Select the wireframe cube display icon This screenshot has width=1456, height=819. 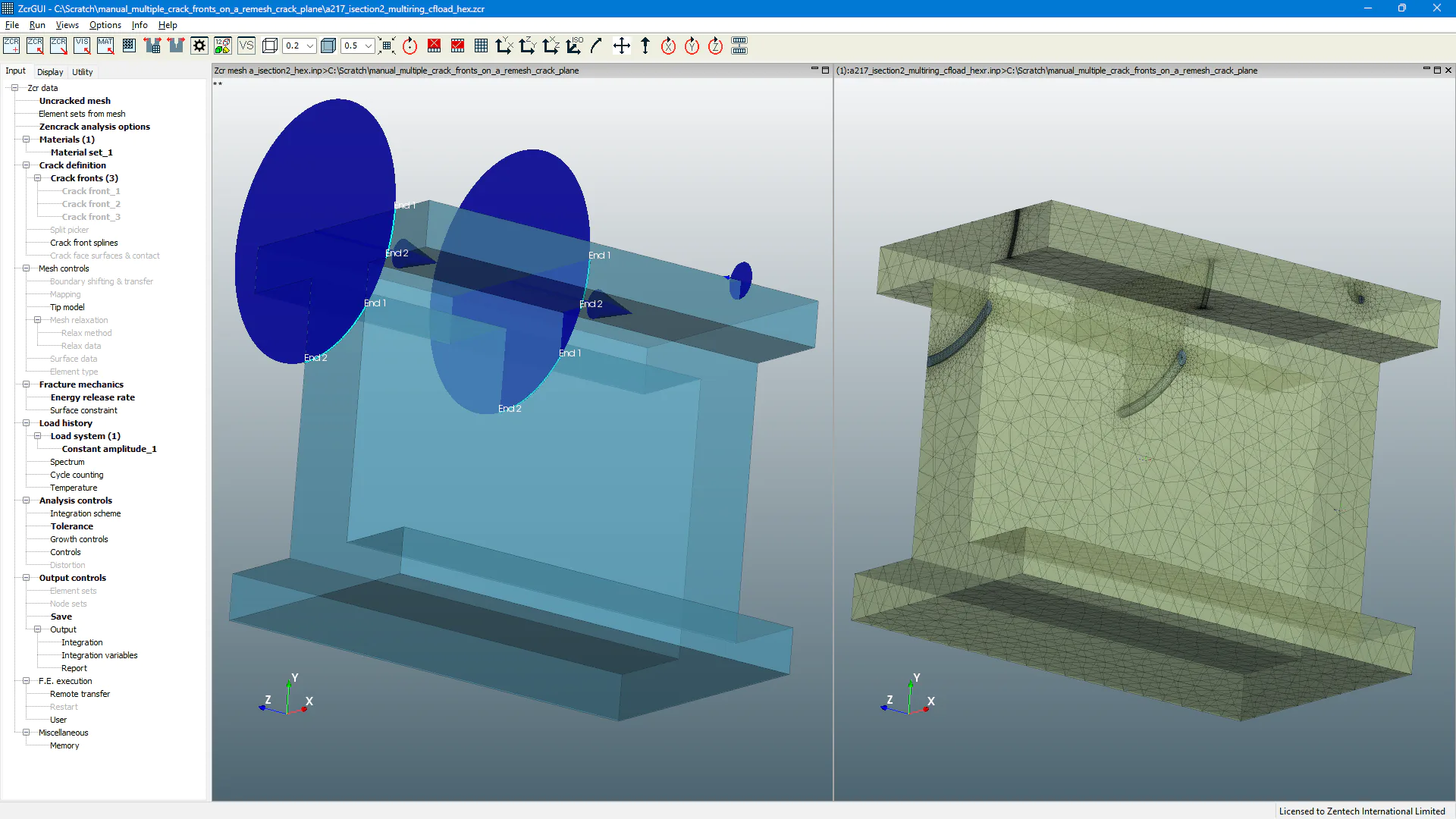click(x=270, y=45)
